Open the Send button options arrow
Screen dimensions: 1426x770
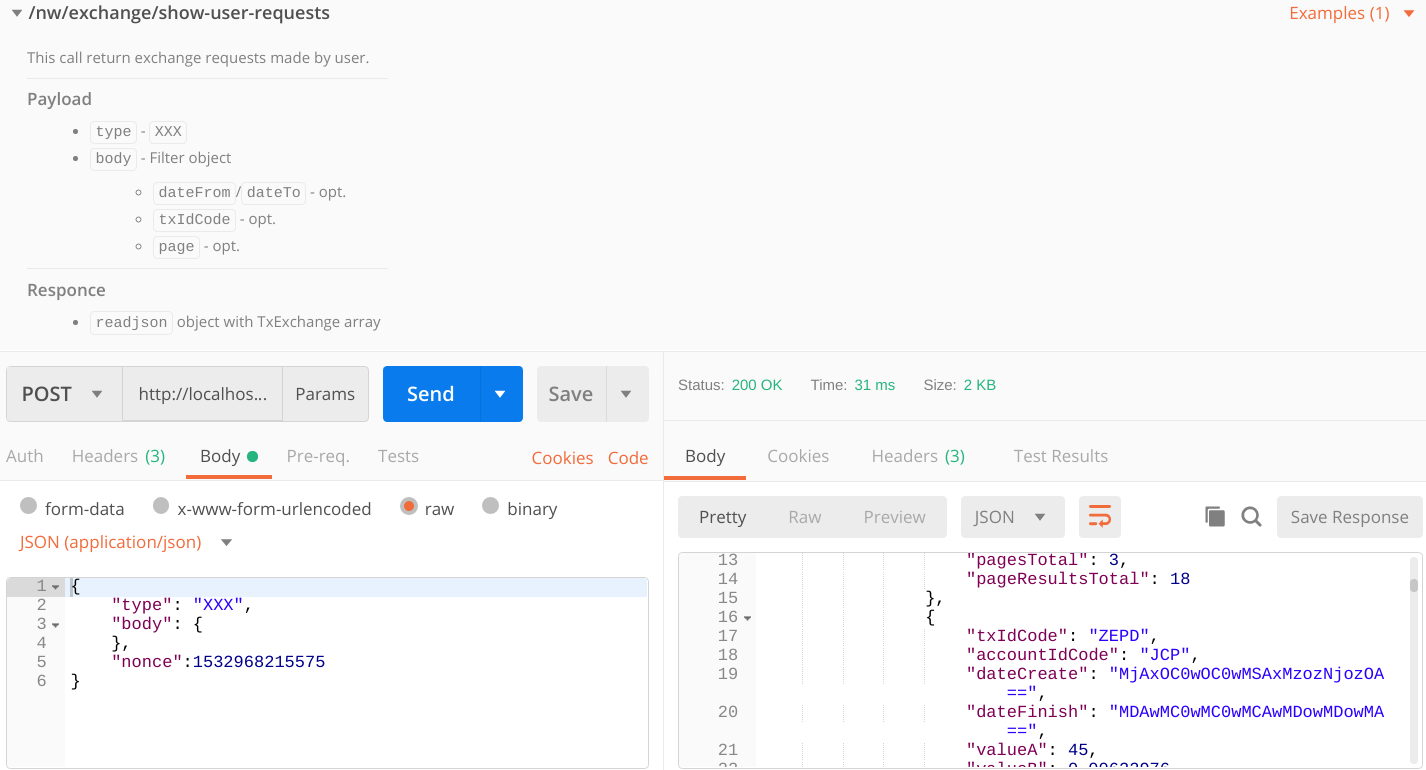pyautogui.click(x=500, y=394)
